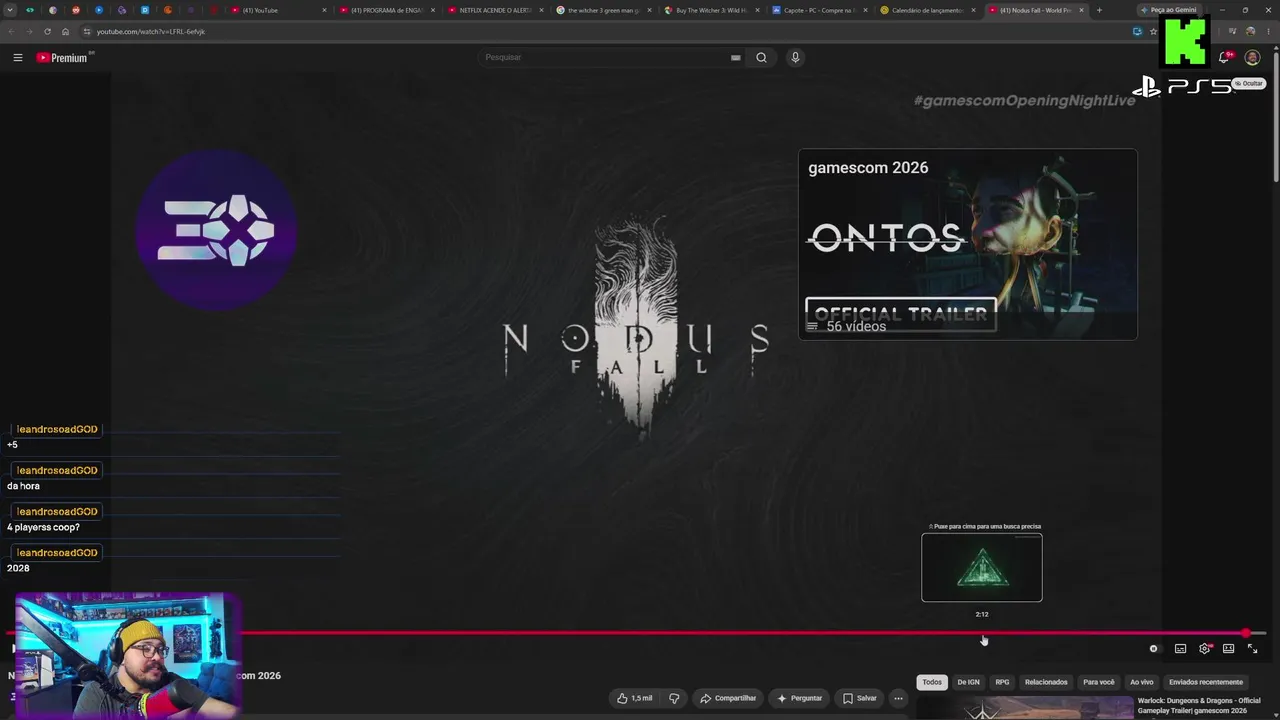1280x720 pixels.
Task: Go to the YouTube Premium home logo
Action: pyautogui.click(x=63, y=58)
